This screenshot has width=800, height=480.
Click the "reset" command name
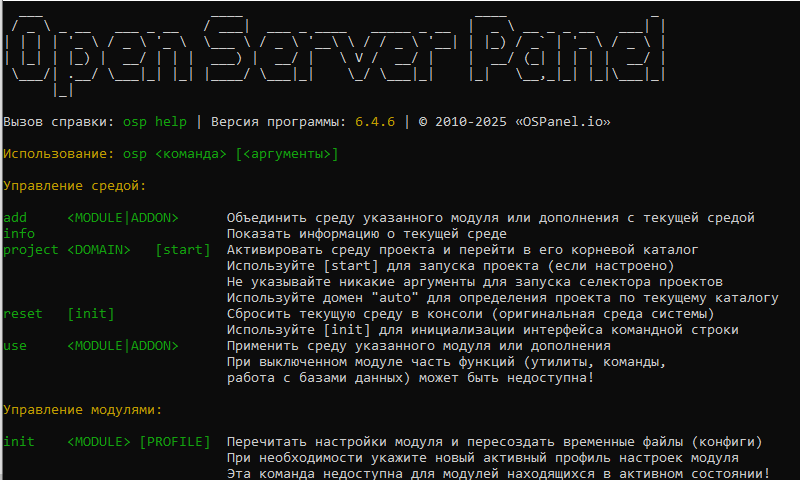(23, 314)
